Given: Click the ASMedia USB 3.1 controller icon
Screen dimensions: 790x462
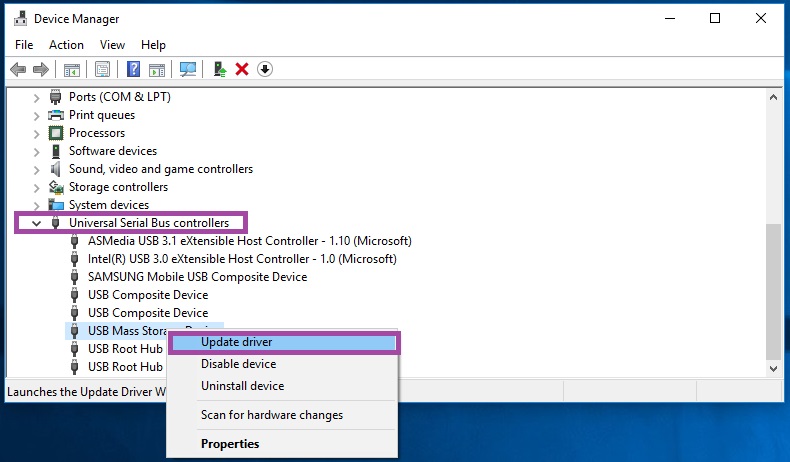Looking at the screenshot, I should (x=75, y=241).
